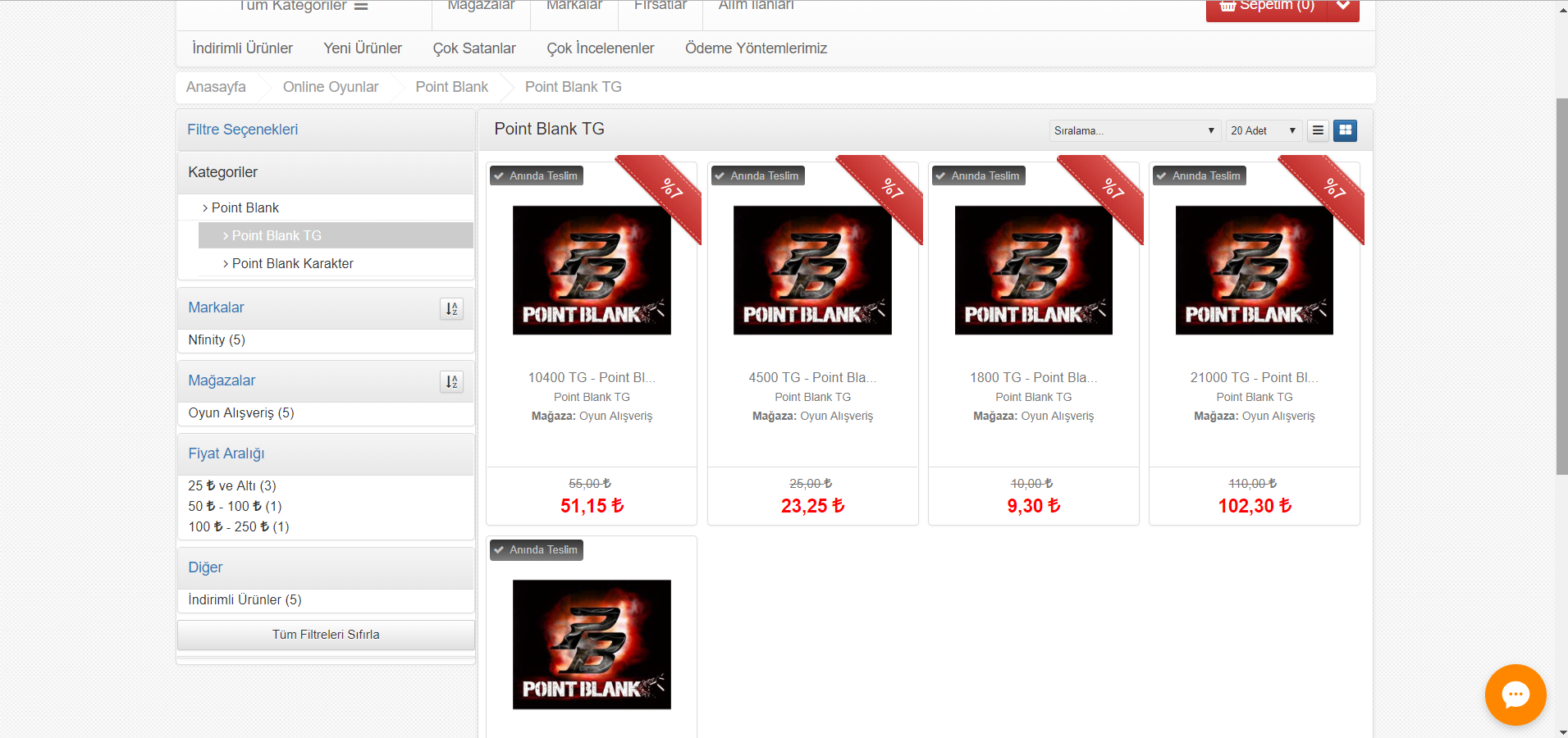Click the 9,30 ₺ price
The image size is (1568, 738).
1034,506
